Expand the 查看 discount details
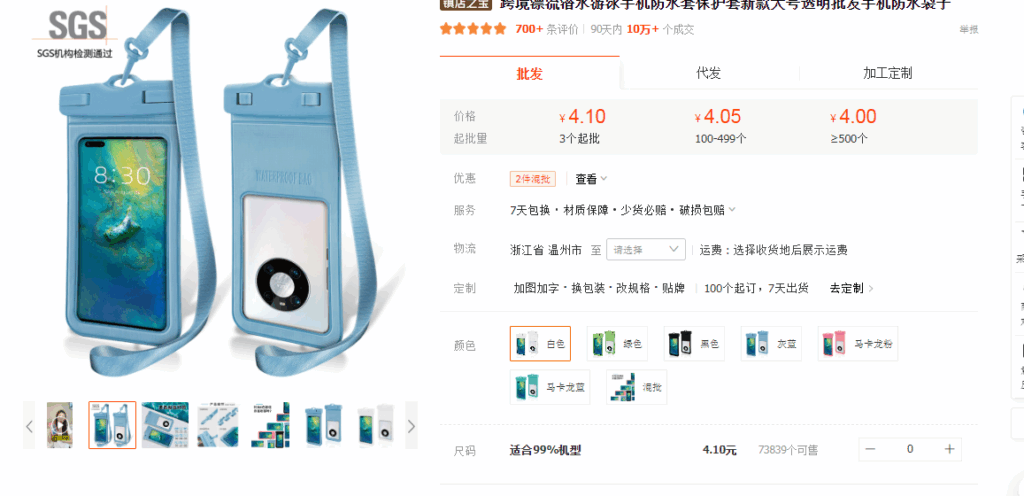1024x496 pixels. tap(591, 179)
